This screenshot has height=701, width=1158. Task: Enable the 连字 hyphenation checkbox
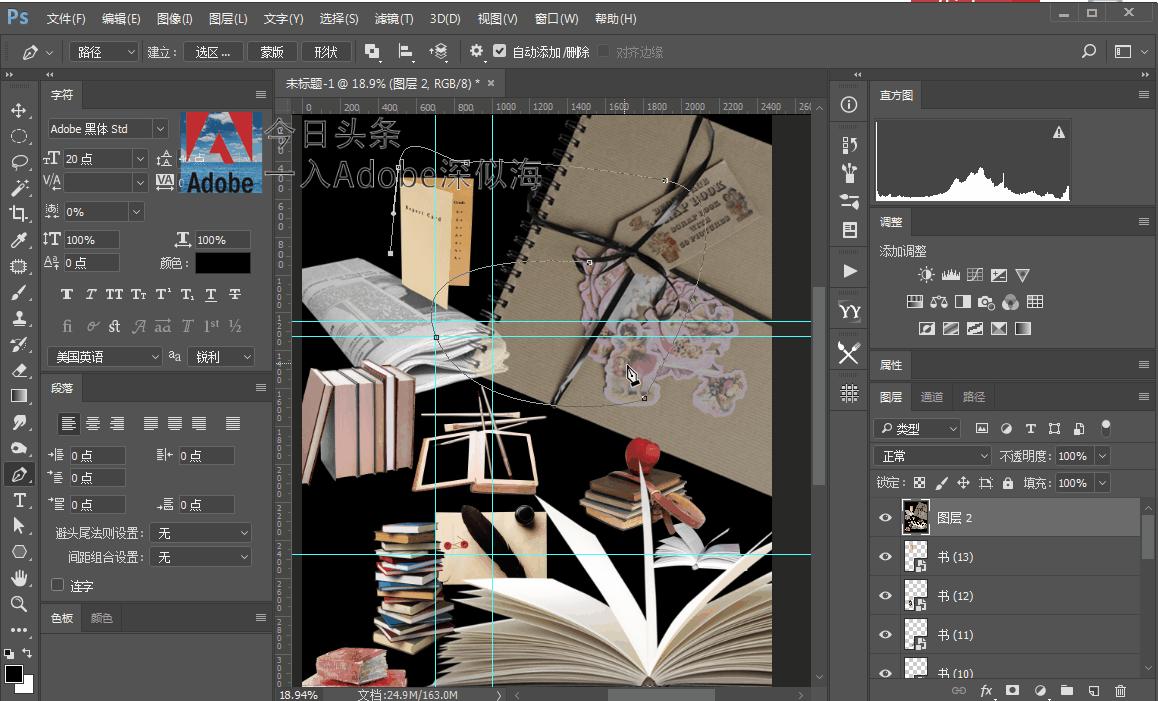tap(58, 585)
